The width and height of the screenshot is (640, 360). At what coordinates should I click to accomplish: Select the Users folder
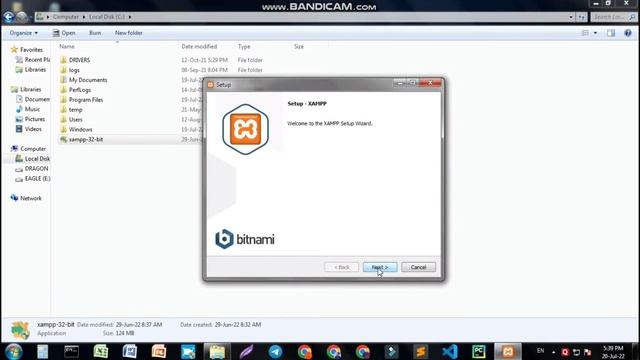coord(76,120)
